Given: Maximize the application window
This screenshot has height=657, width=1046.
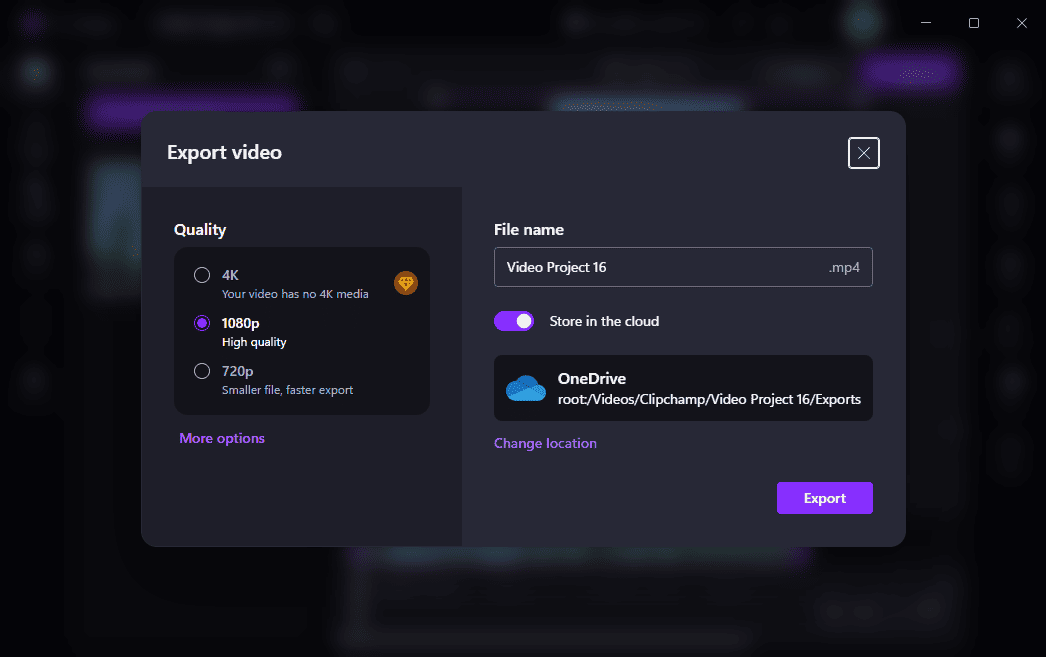Looking at the screenshot, I should (x=974, y=23).
